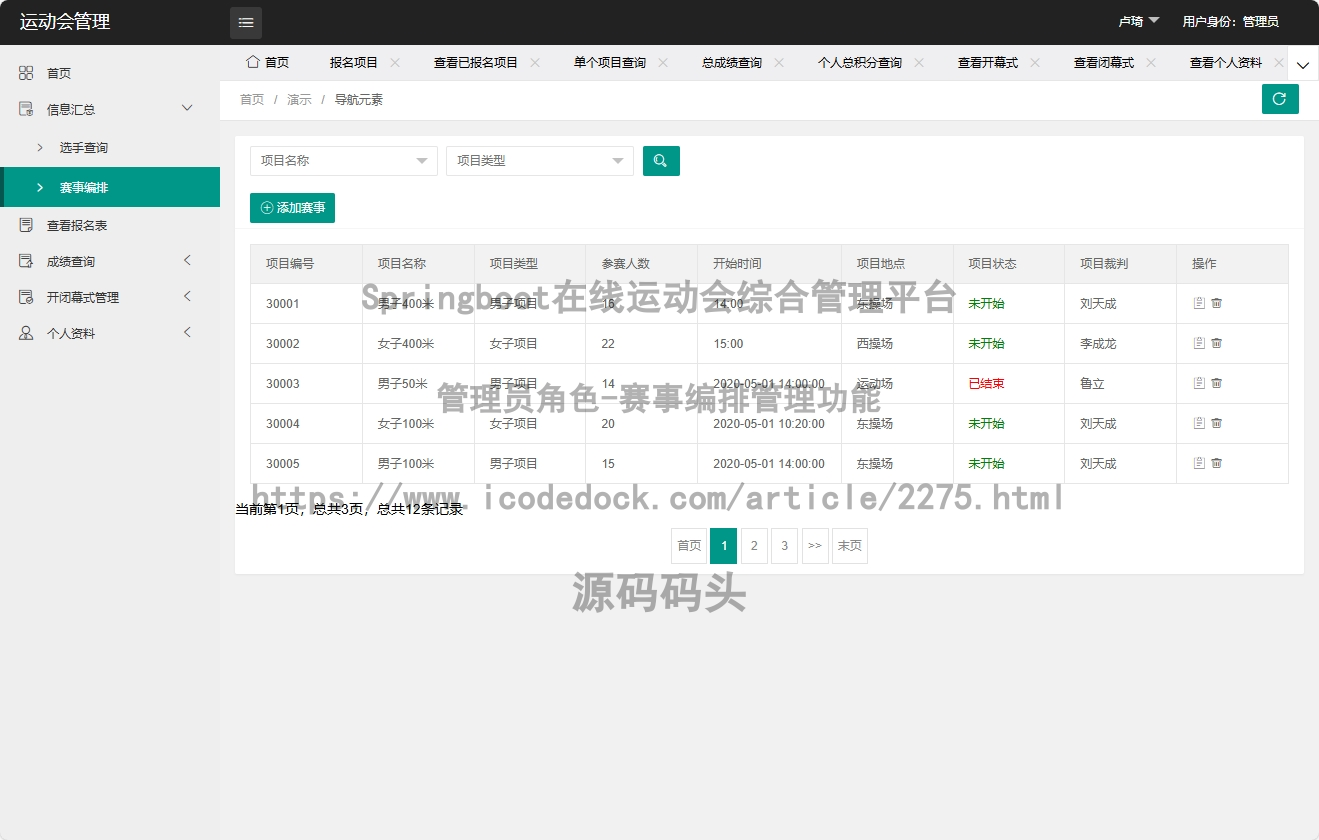Expand the 个人资料 sidebar menu
The height and width of the screenshot is (840, 1319).
[187, 332]
